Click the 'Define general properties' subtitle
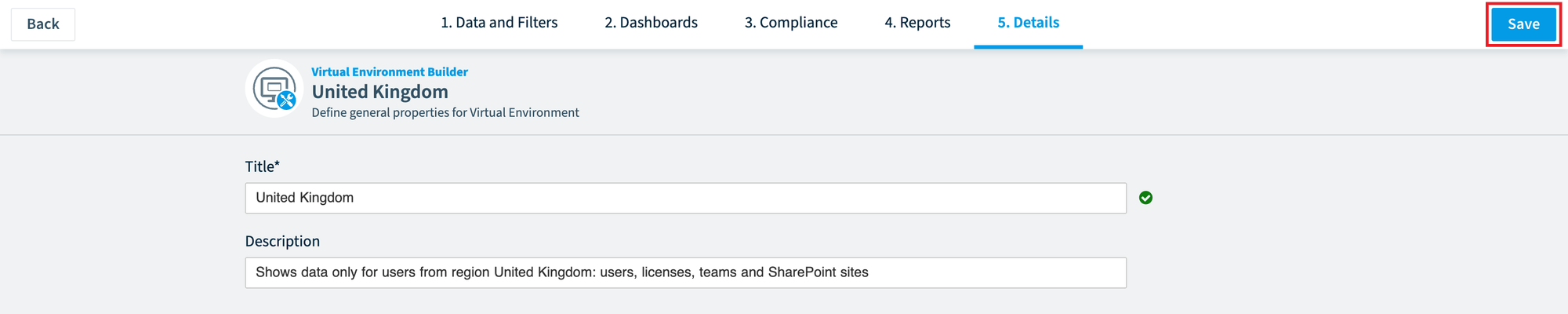The height and width of the screenshot is (314, 1568). (445, 112)
